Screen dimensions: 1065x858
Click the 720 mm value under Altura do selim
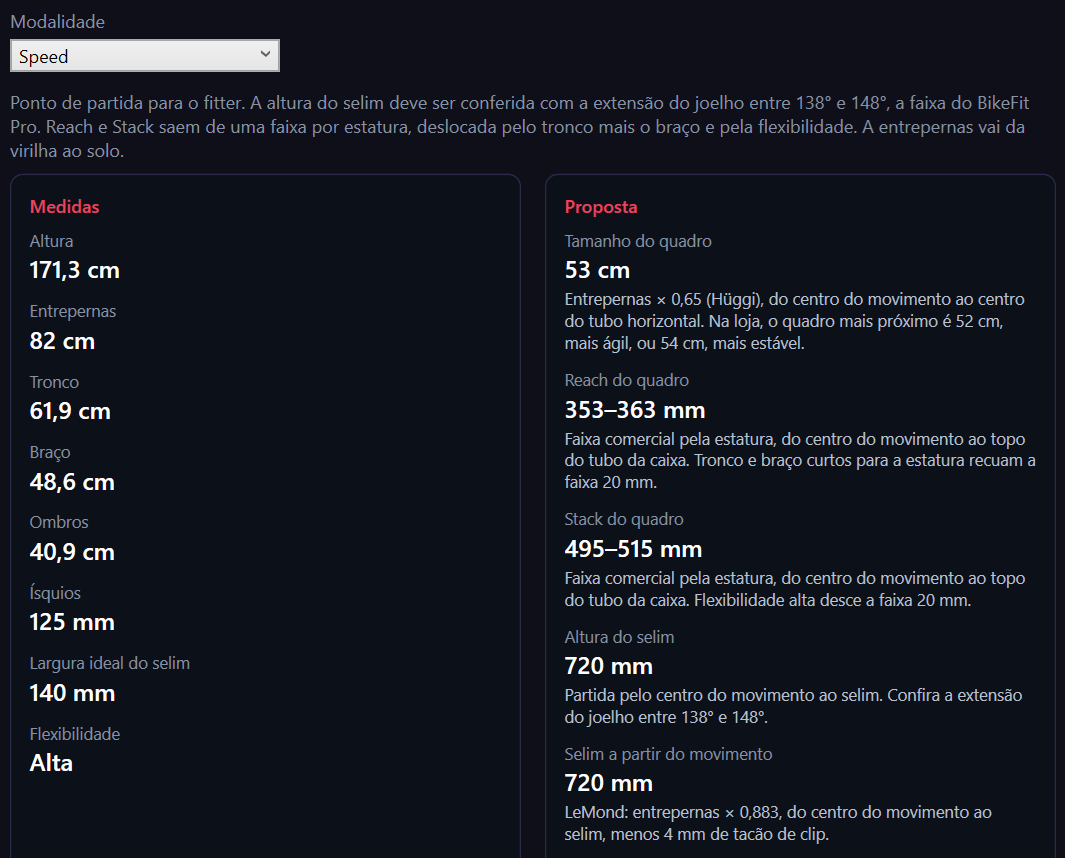click(x=609, y=666)
